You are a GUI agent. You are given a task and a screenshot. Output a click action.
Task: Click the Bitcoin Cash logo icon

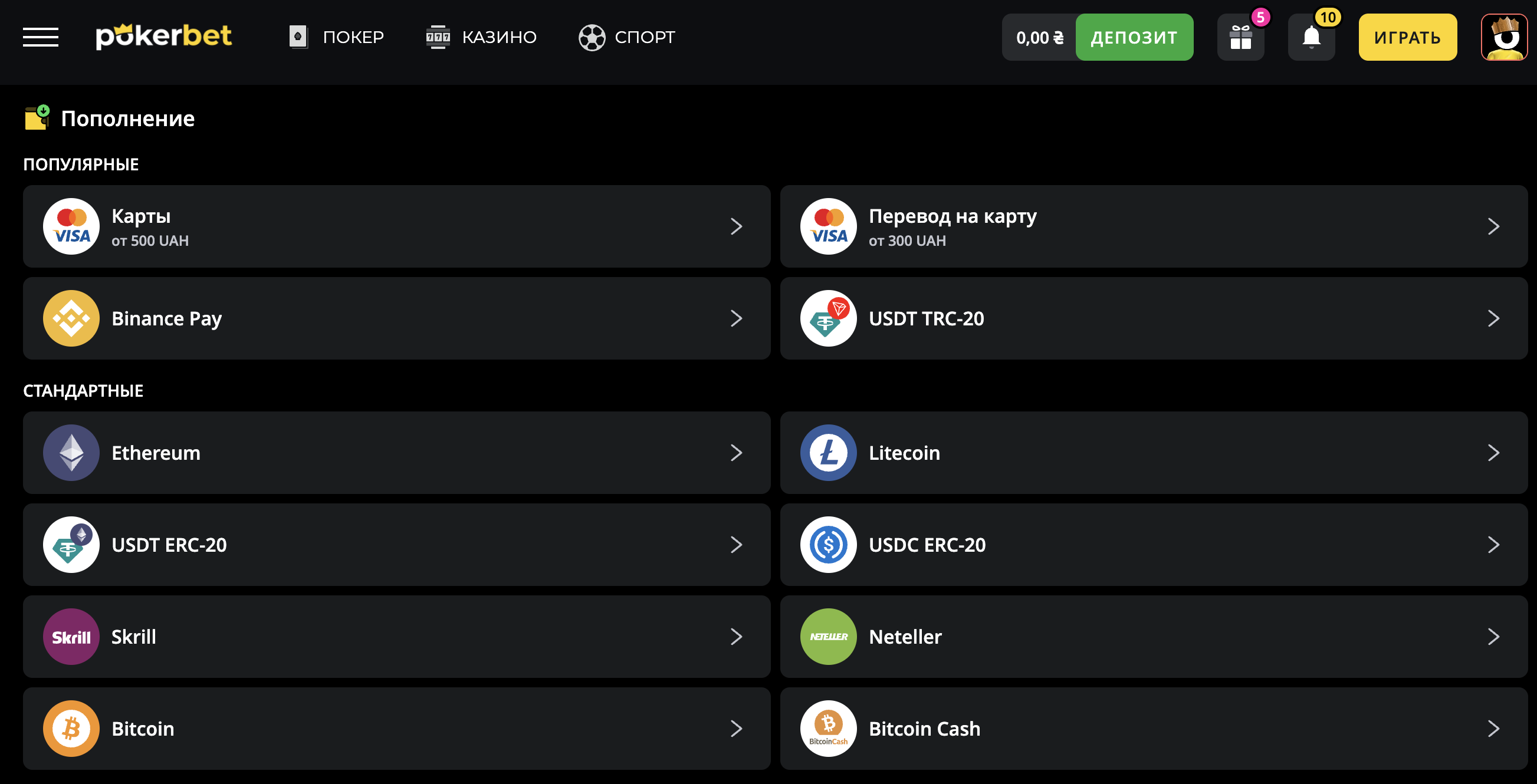tap(828, 729)
